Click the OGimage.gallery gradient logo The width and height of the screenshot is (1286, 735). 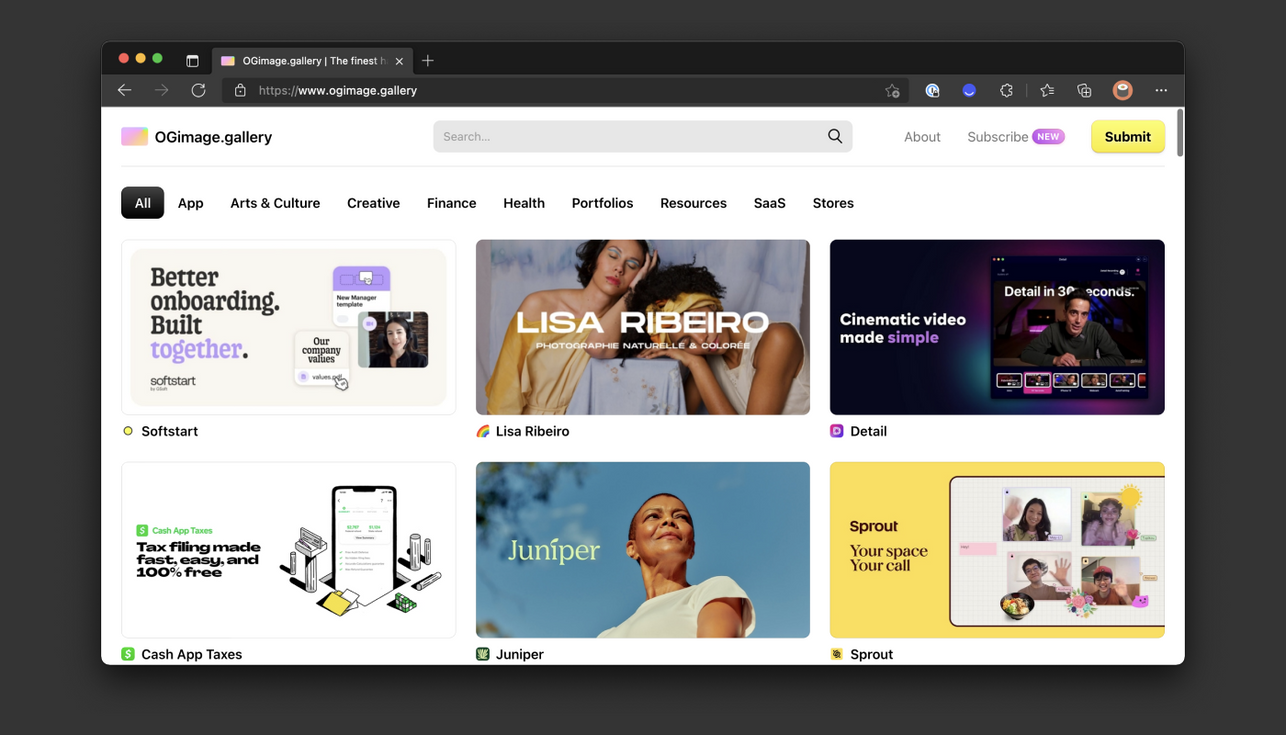[134, 137]
